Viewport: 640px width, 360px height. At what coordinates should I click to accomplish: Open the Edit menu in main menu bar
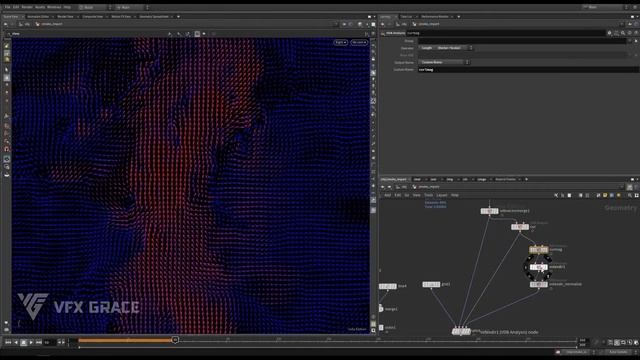[x=16, y=7]
